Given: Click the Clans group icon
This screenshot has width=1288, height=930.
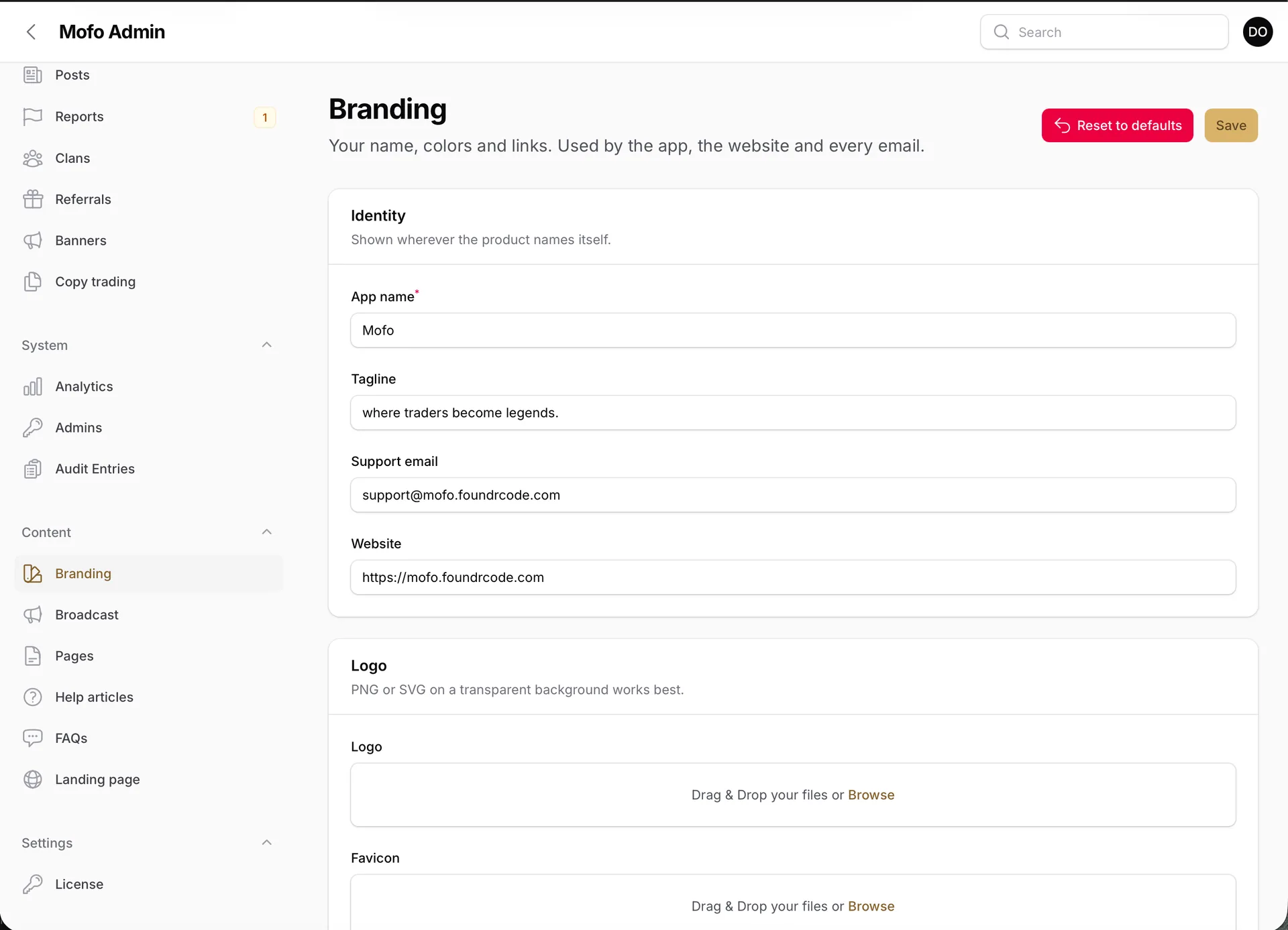Looking at the screenshot, I should tap(32, 158).
